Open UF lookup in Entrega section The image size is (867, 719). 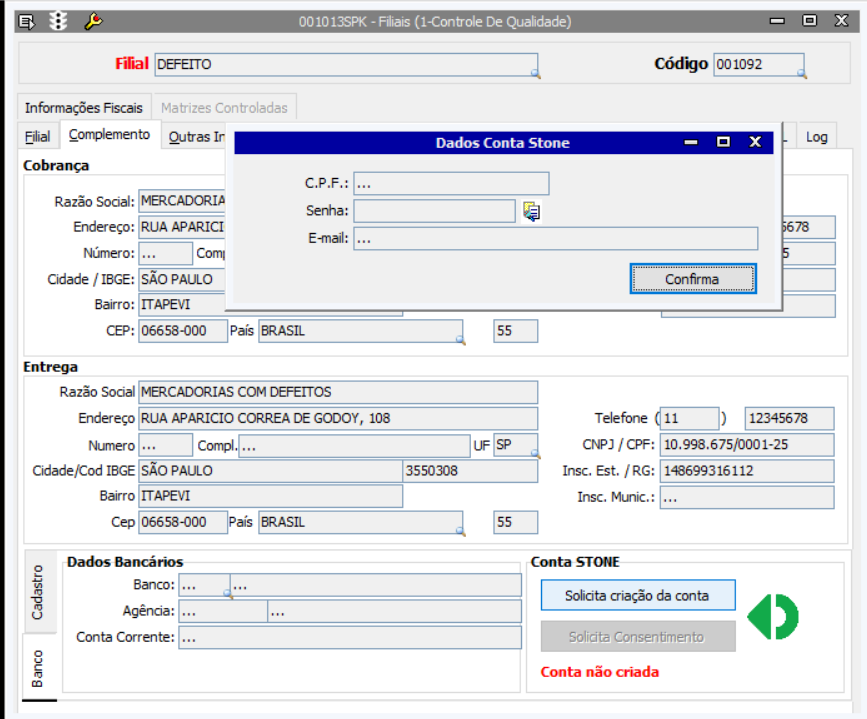(534, 454)
